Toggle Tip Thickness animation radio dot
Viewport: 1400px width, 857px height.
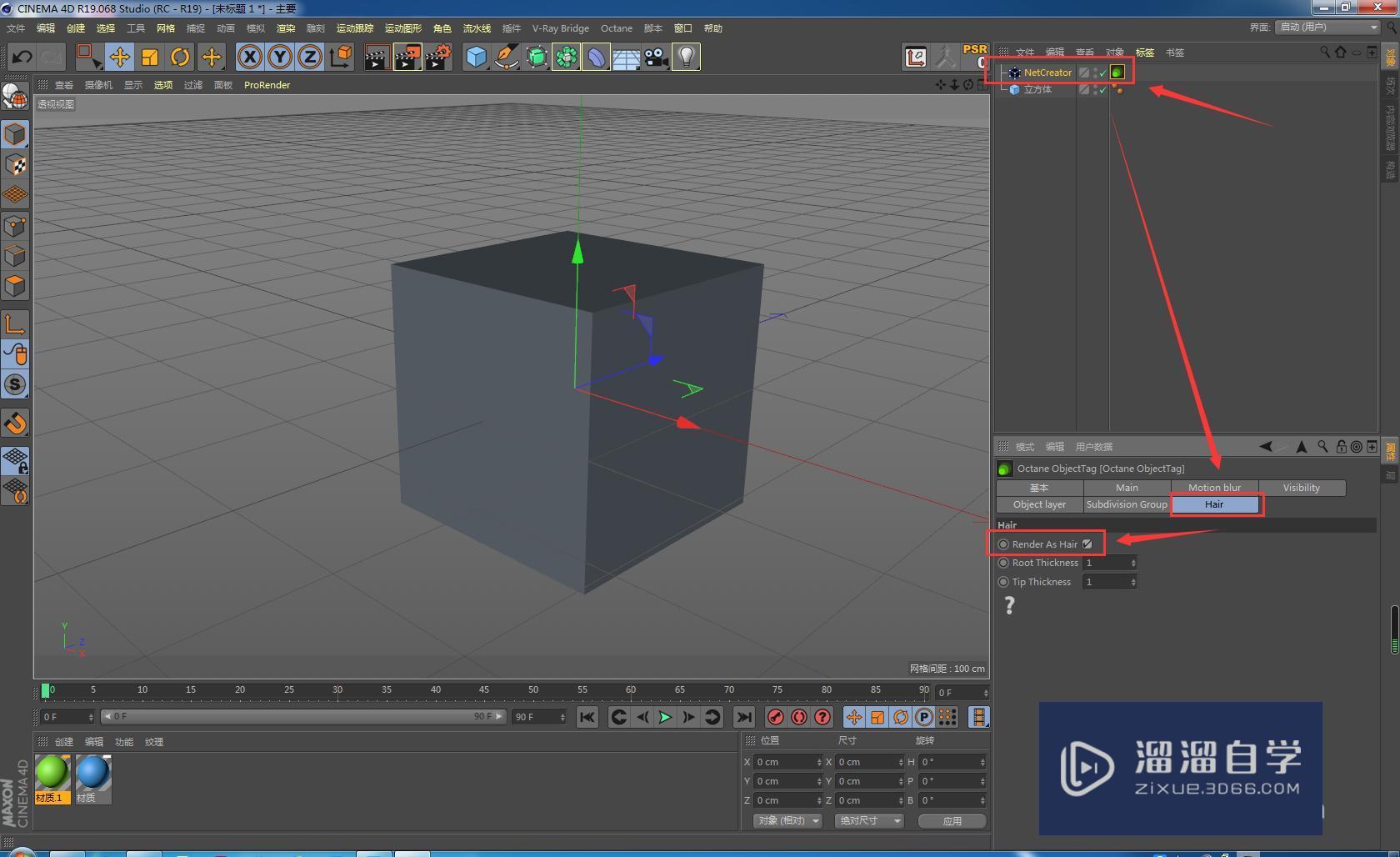click(x=1003, y=582)
